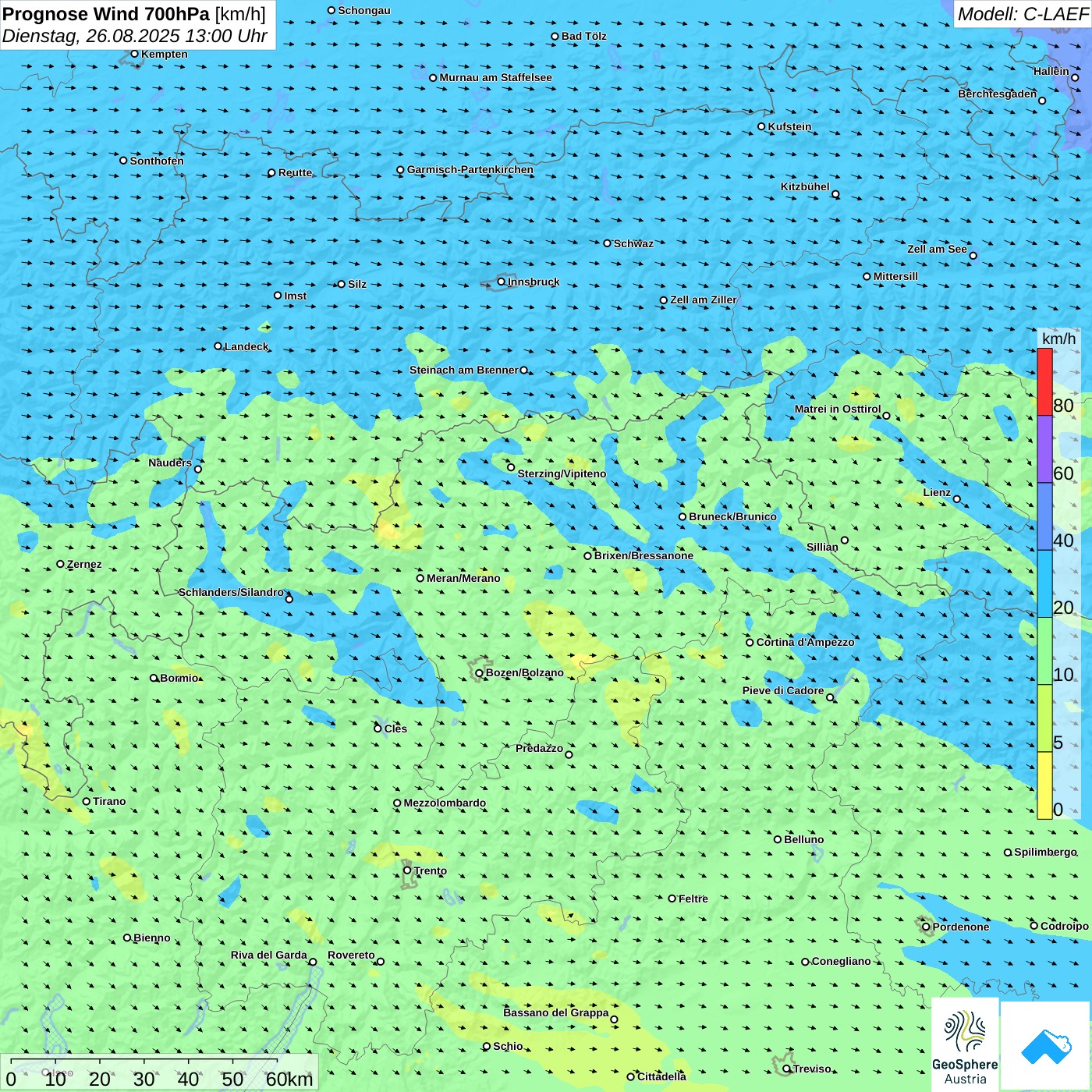
Task: Click the Imst city label
Action: [x=296, y=296]
